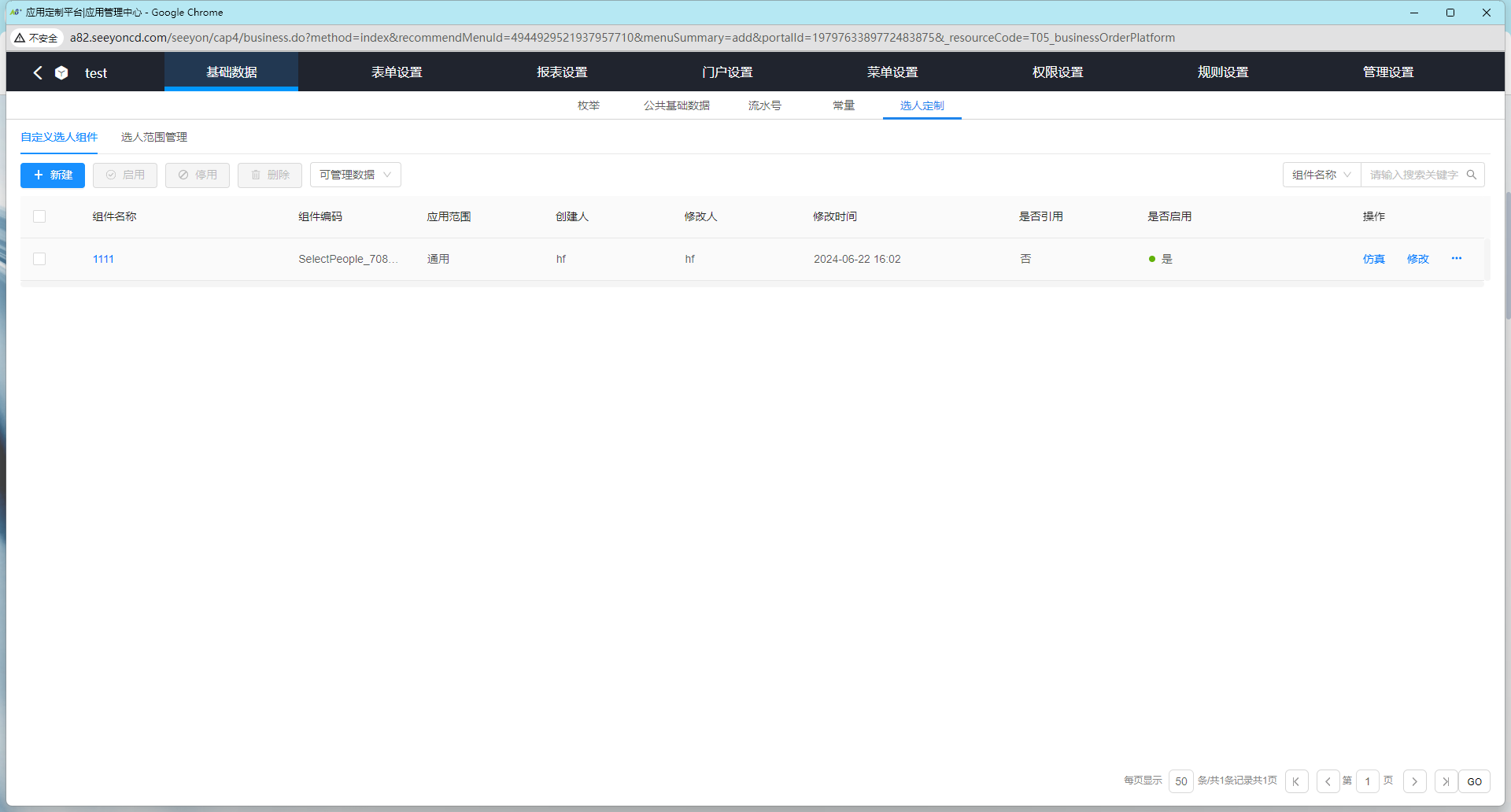This screenshot has width=1511, height=812.
Task: Expand the 可管理数据 dropdown
Action: tap(355, 175)
